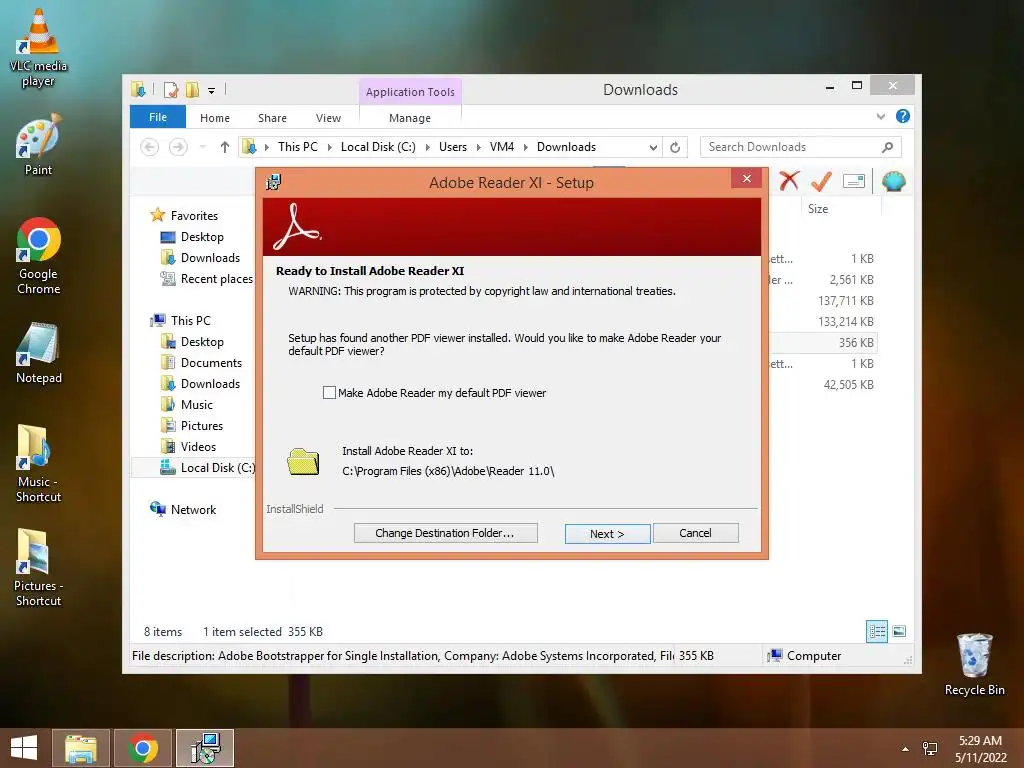Click Next to install Adobe Reader

click(607, 534)
